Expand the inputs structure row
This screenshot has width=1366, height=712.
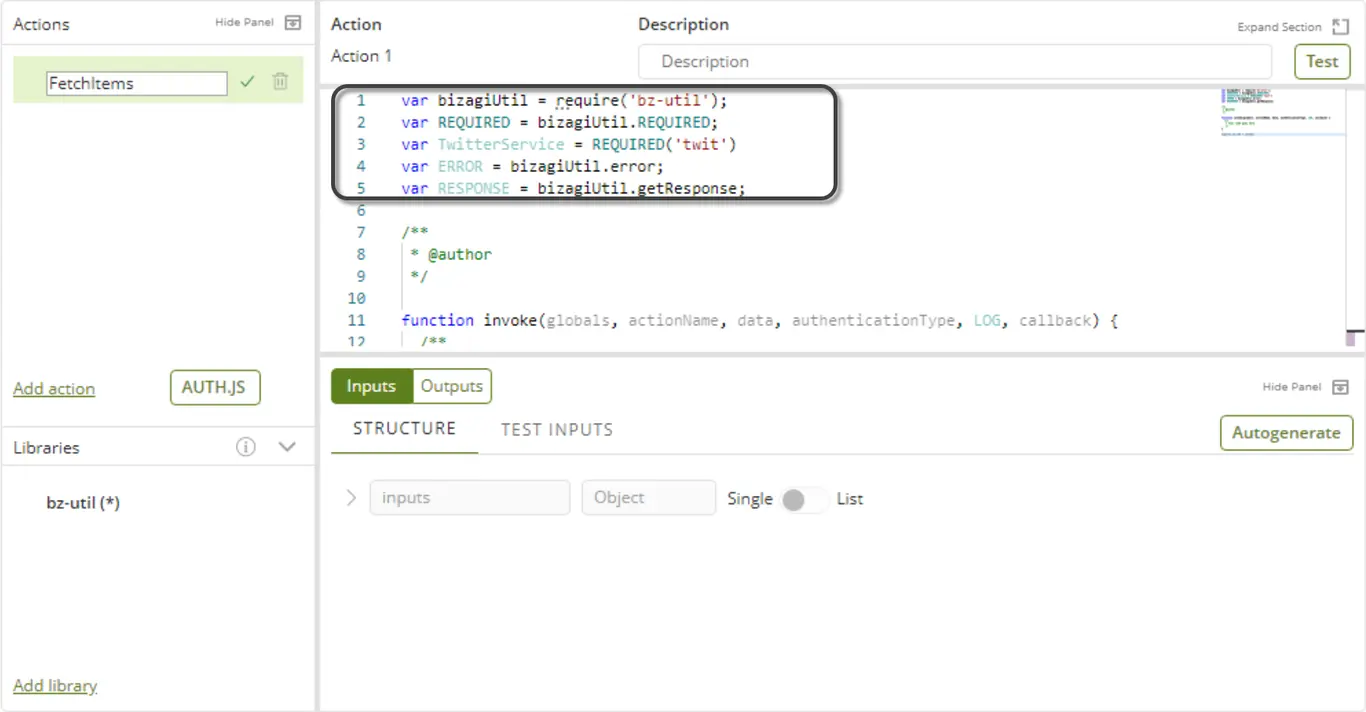pyautogui.click(x=350, y=497)
